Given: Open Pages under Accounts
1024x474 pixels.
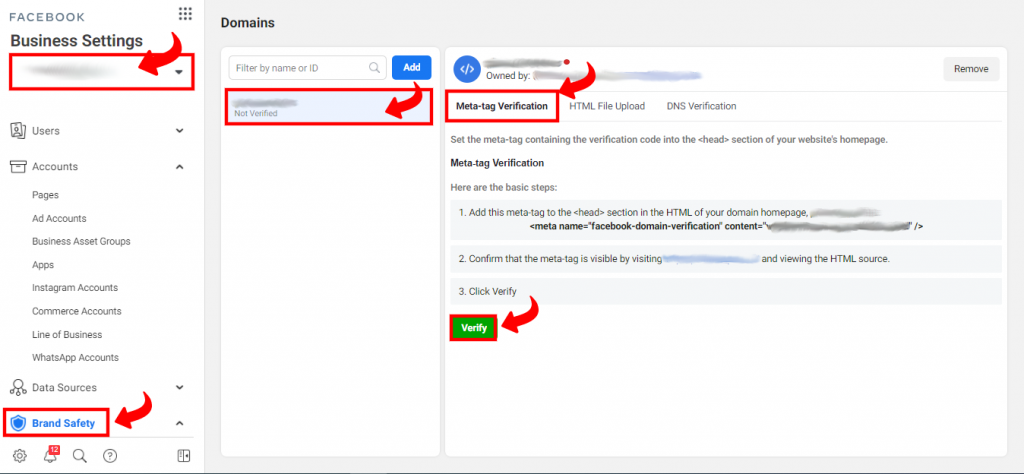Looking at the screenshot, I should [45, 195].
